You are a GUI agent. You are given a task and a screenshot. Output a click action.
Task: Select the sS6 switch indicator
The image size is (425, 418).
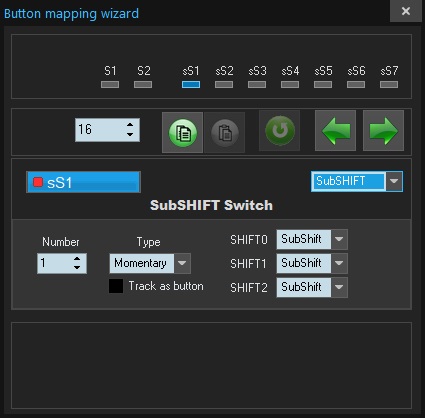point(356,85)
